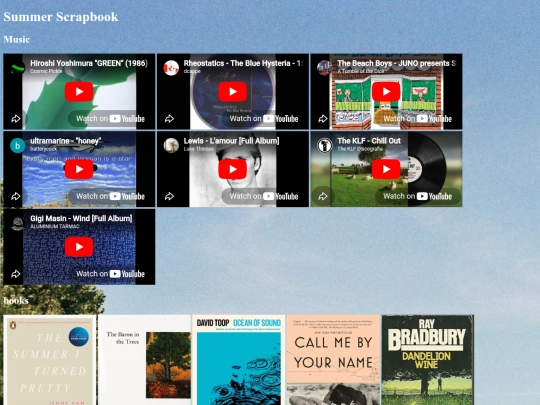Open Luke Thinnes channel avatar on Lewis video
Image resolution: width=540 pixels, height=405 pixels.
click(171, 145)
